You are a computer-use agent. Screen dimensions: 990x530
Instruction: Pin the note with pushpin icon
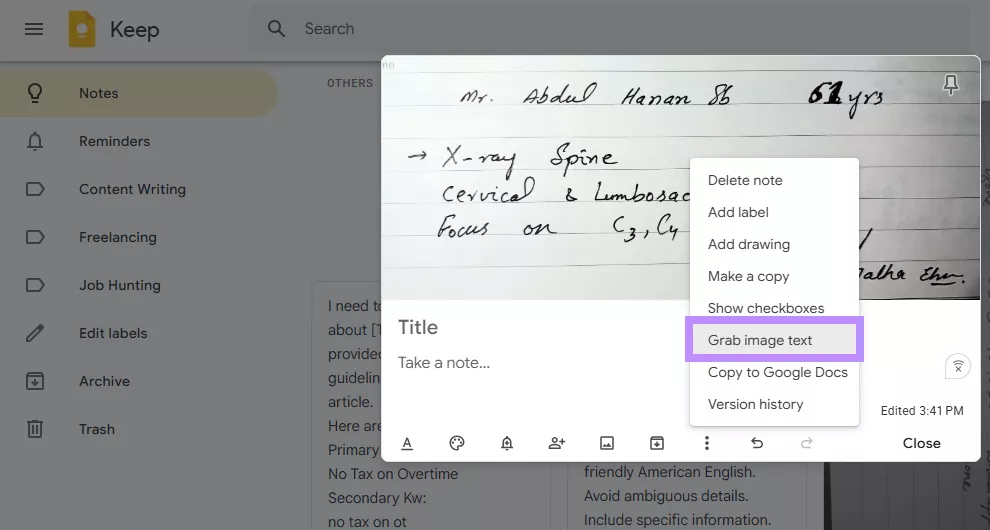coord(950,85)
